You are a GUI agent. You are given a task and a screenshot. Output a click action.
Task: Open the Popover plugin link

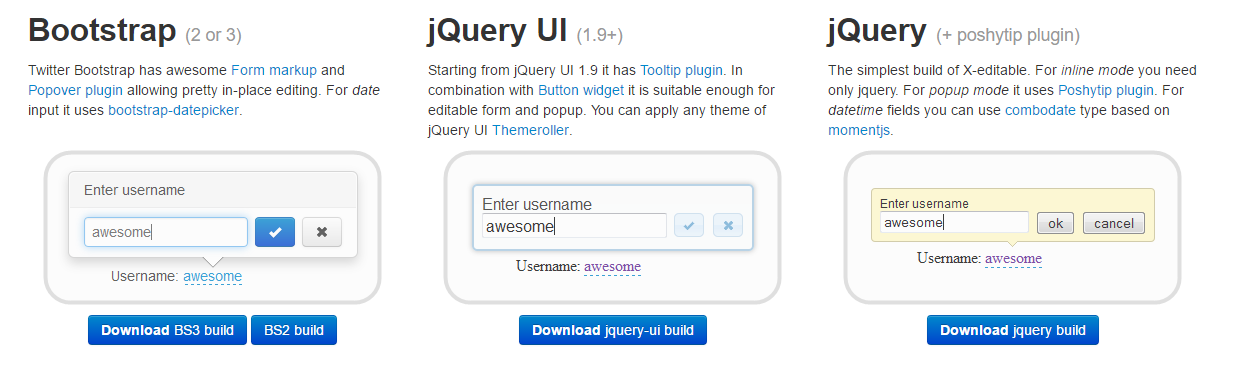point(76,91)
